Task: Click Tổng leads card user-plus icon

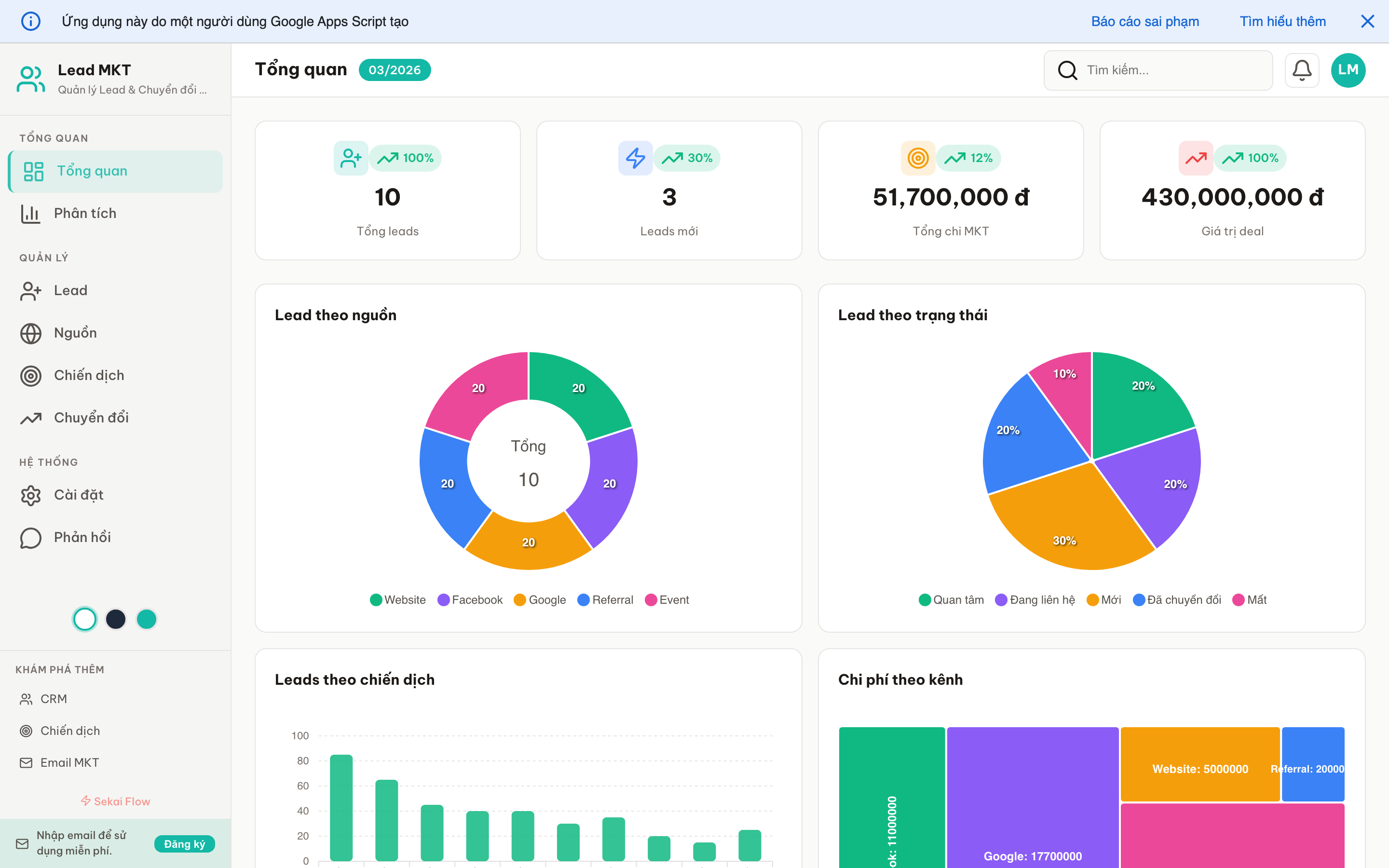Action: (350, 158)
